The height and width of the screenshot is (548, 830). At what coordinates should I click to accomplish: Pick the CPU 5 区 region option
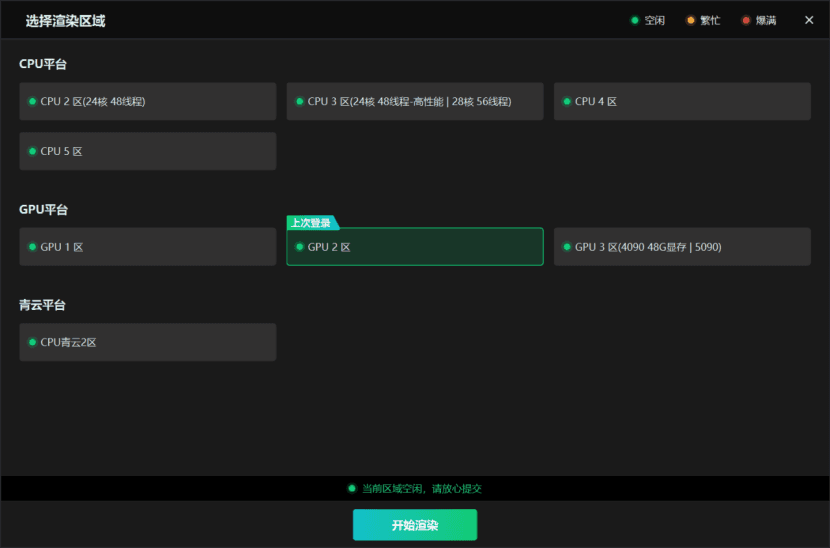pos(147,151)
